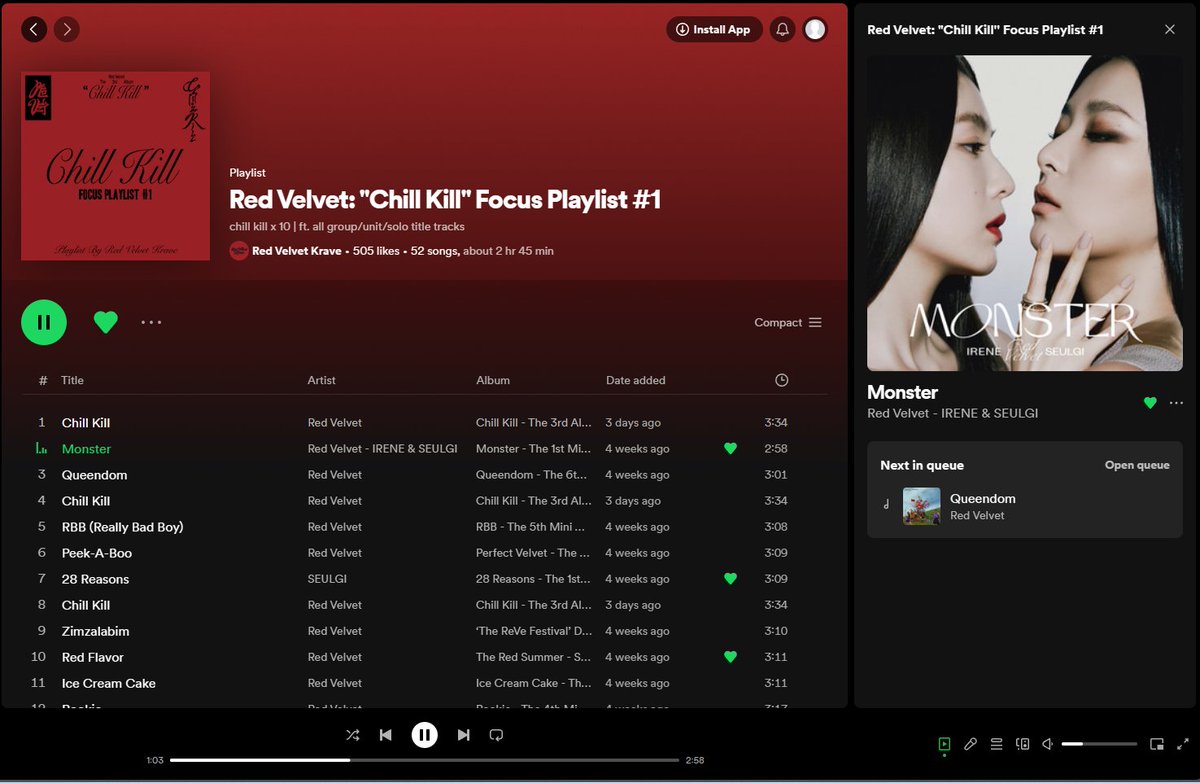This screenshot has width=1200, height=783.
Task: Sort by Album column header
Action: tap(493, 380)
